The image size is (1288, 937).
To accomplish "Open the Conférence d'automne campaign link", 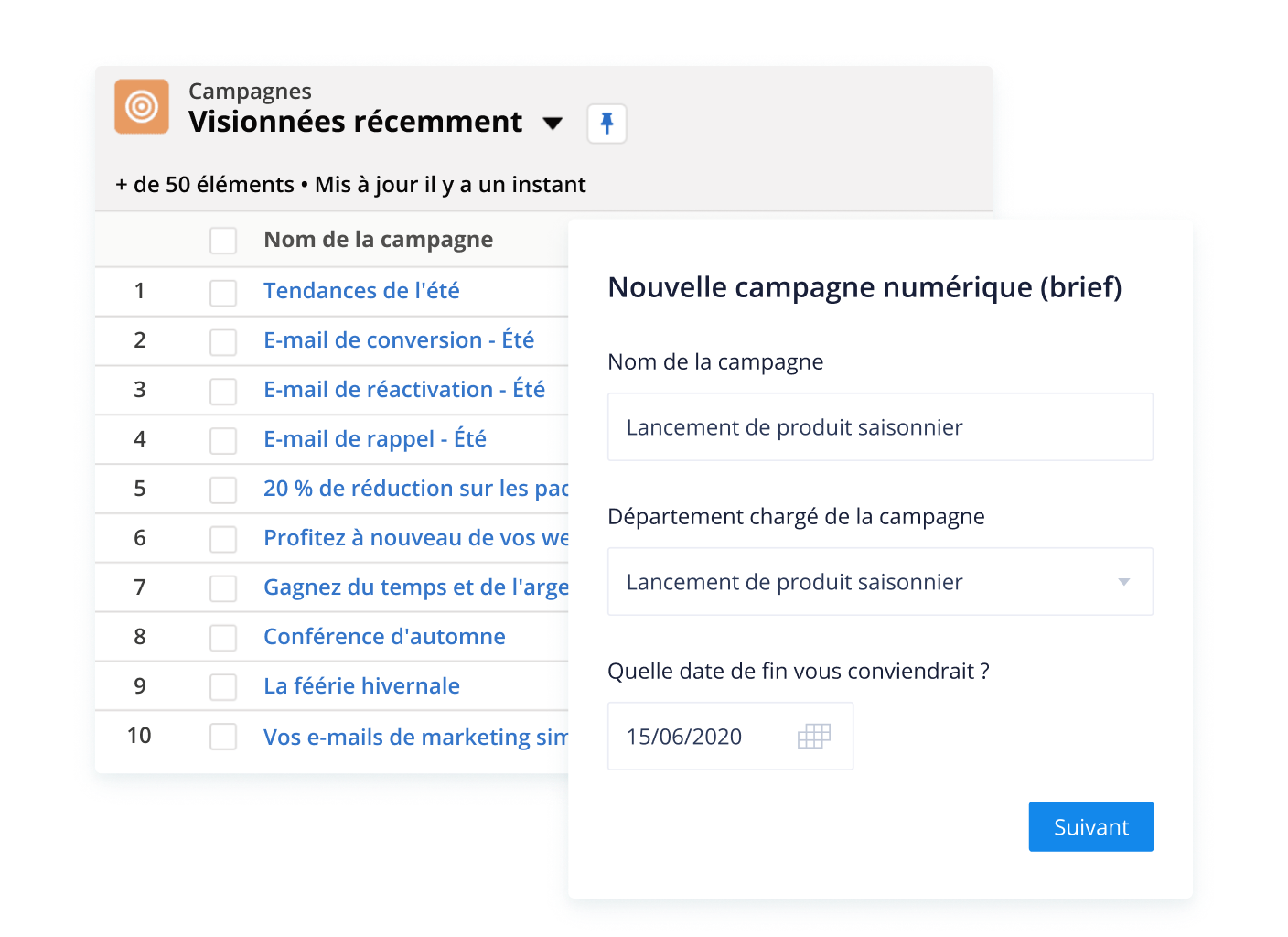I will [x=384, y=637].
